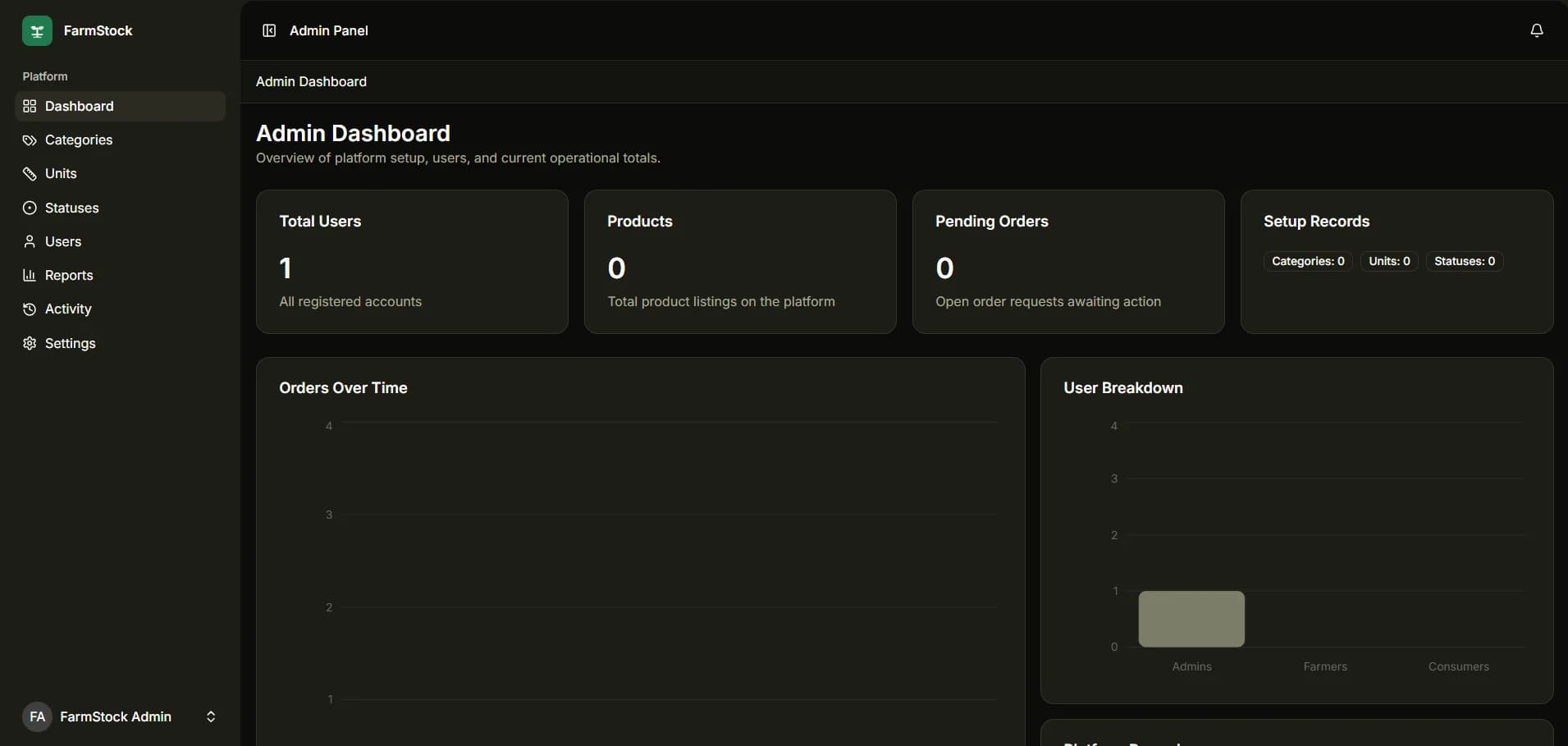Click the Activity history icon
The width and height of the screenshot is (1568, 746).
pos(30,309)
